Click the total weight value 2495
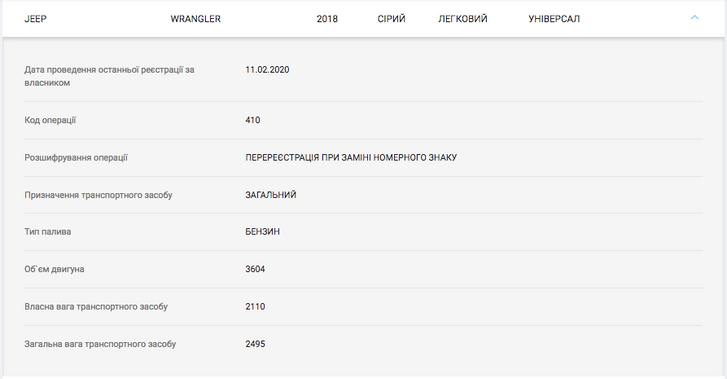727x379 pixels. [x=255, y=344]
